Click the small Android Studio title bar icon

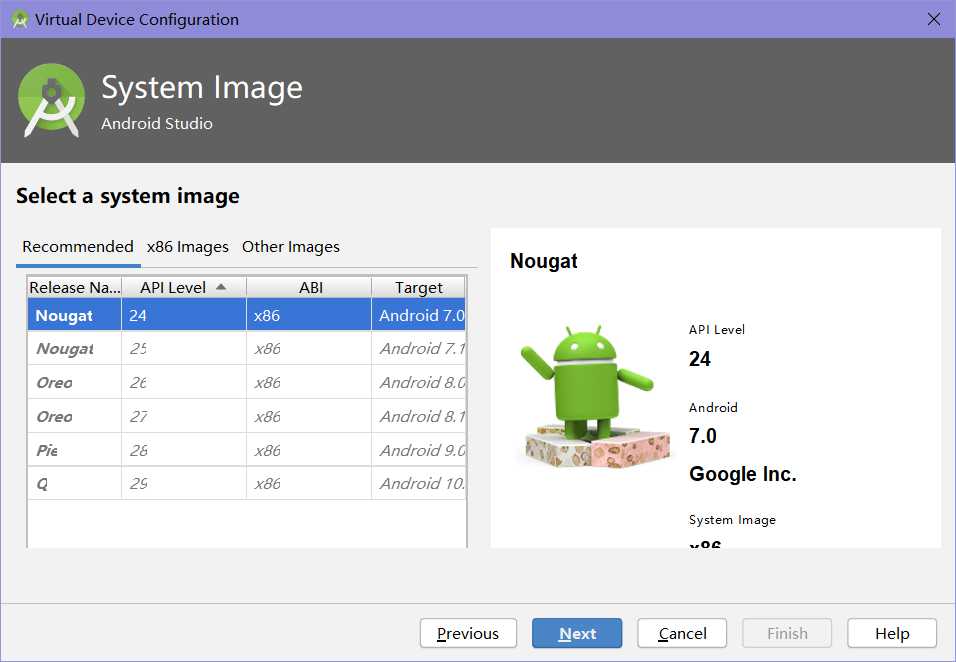click(x=20, y=19)
